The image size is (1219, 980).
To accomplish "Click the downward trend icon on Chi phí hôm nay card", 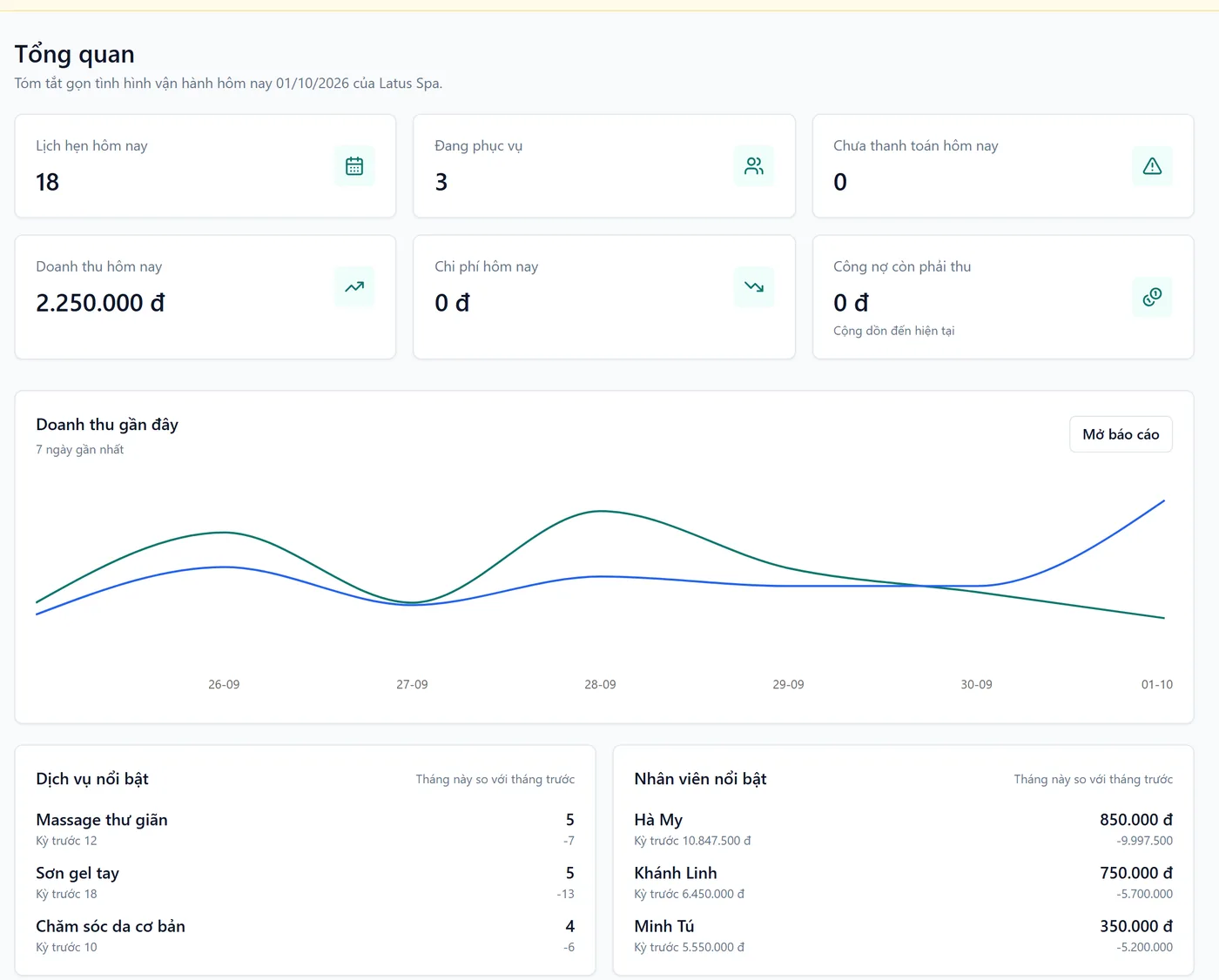I will pos(754,286).
